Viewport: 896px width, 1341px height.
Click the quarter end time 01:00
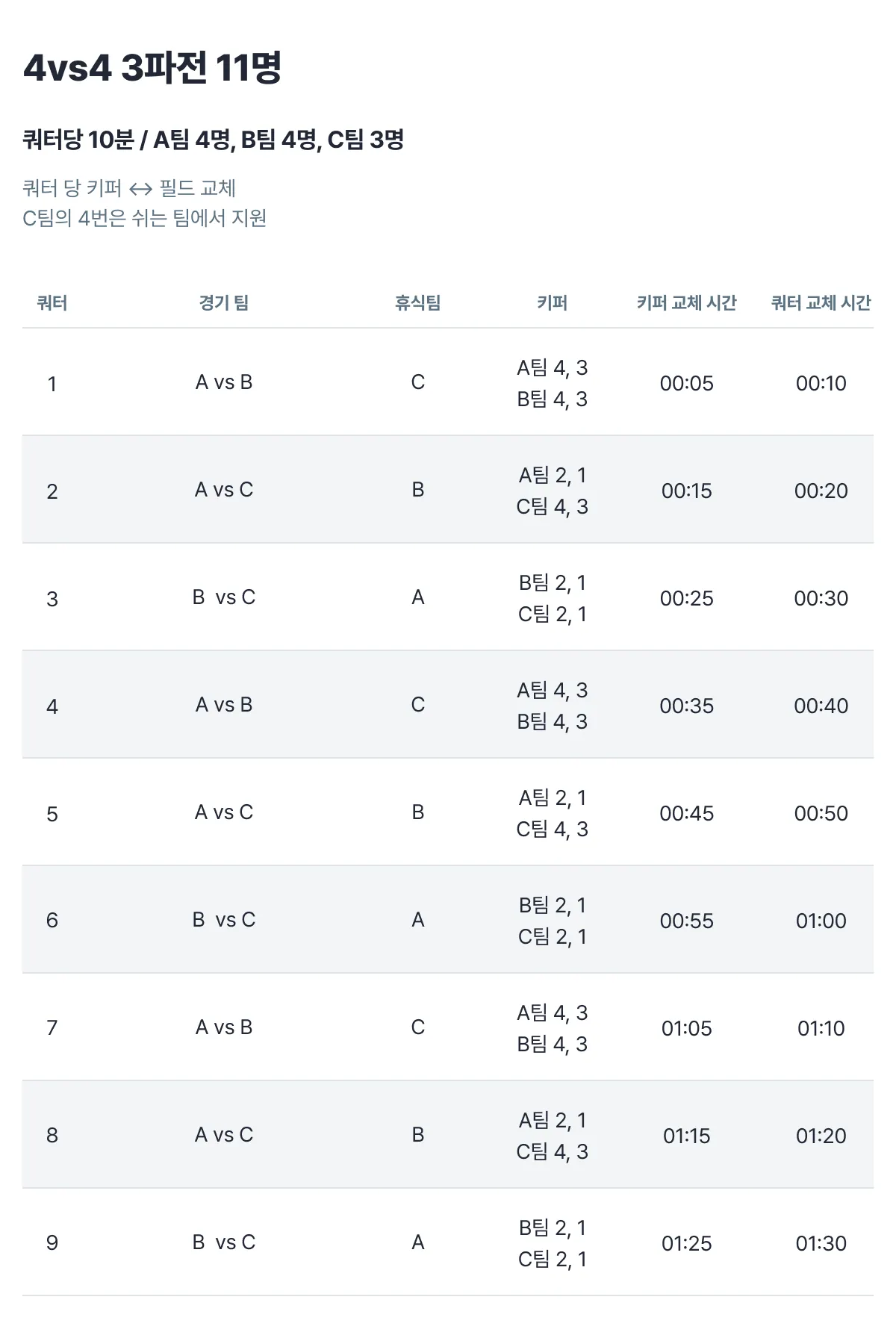click(821, 921)
